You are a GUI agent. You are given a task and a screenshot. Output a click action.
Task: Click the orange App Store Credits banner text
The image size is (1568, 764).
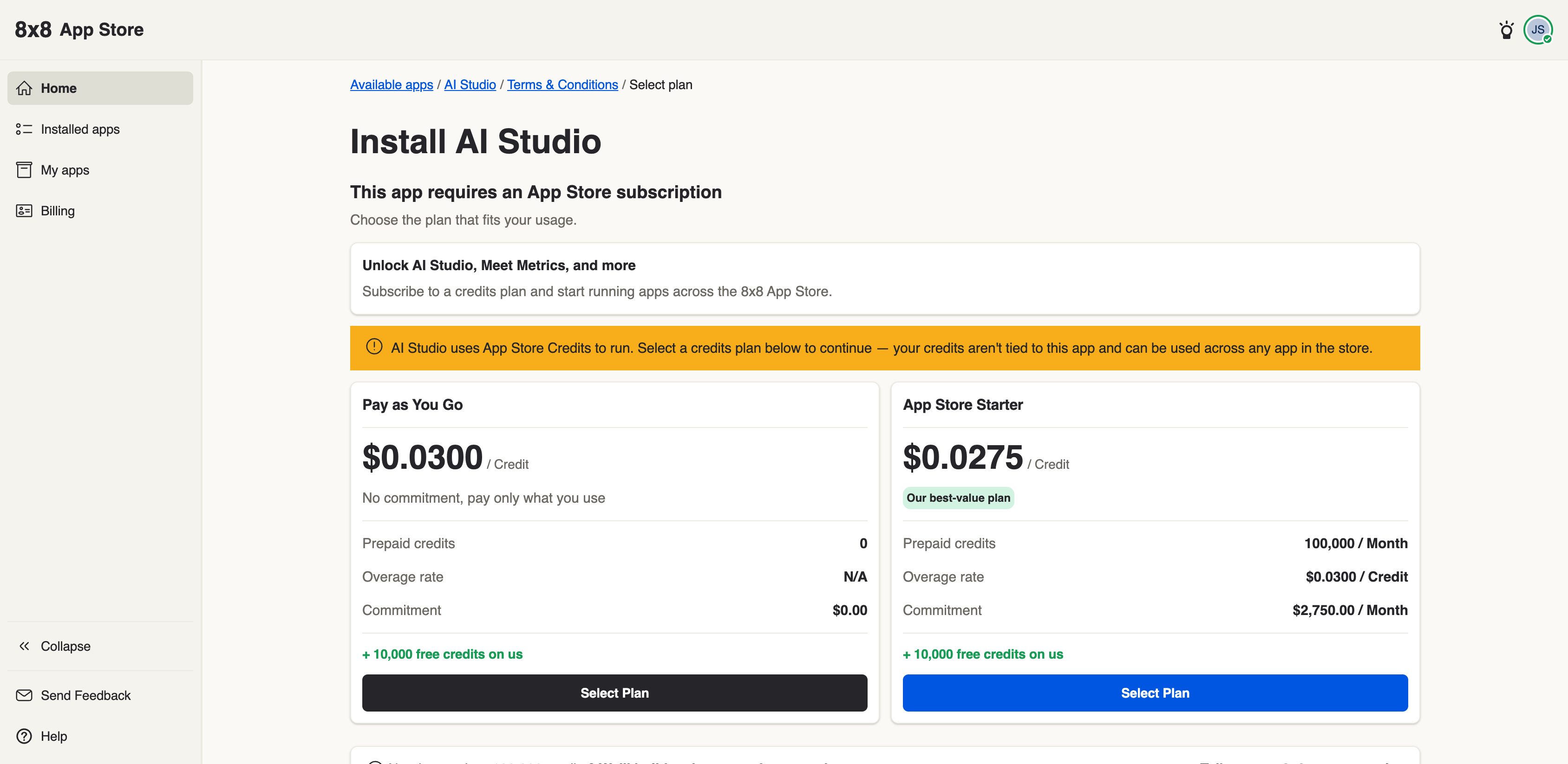point(882,348)
